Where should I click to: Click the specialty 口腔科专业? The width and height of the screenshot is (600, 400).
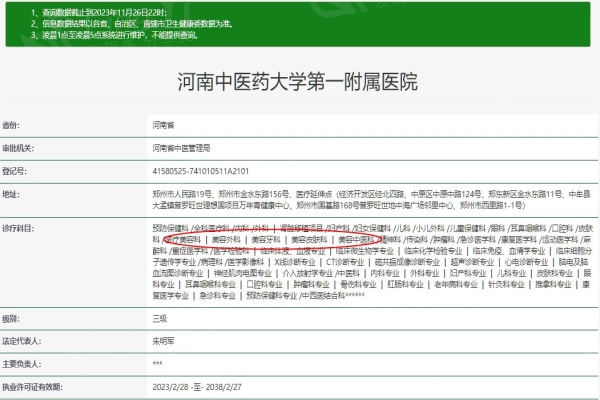[x=264, y=284]
